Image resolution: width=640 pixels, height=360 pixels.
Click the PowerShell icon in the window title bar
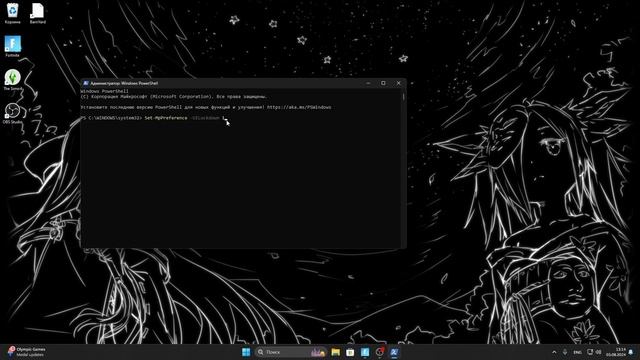(x=86, y=83)
